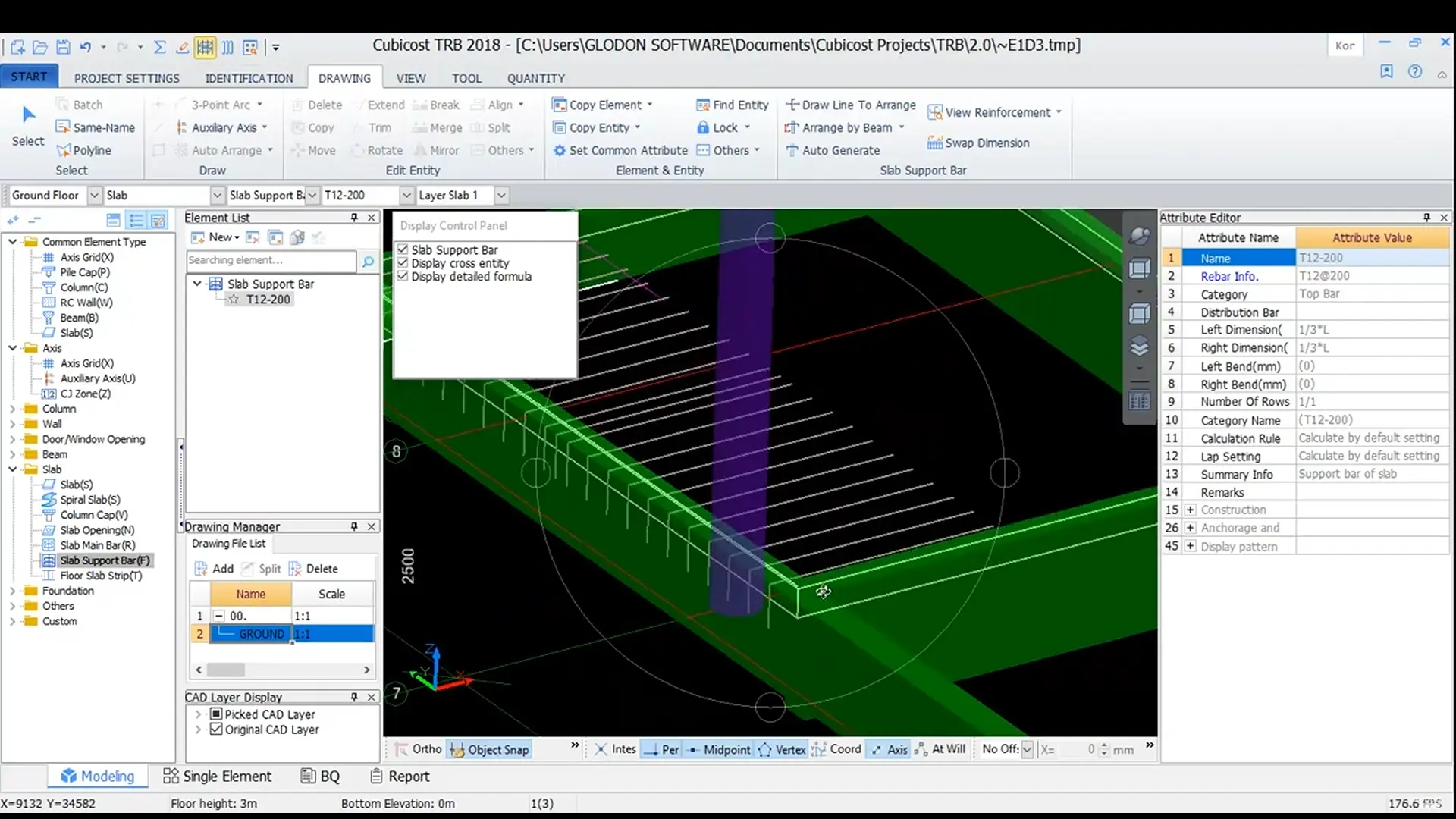Select the Polyline selection tool

(83, 151)
